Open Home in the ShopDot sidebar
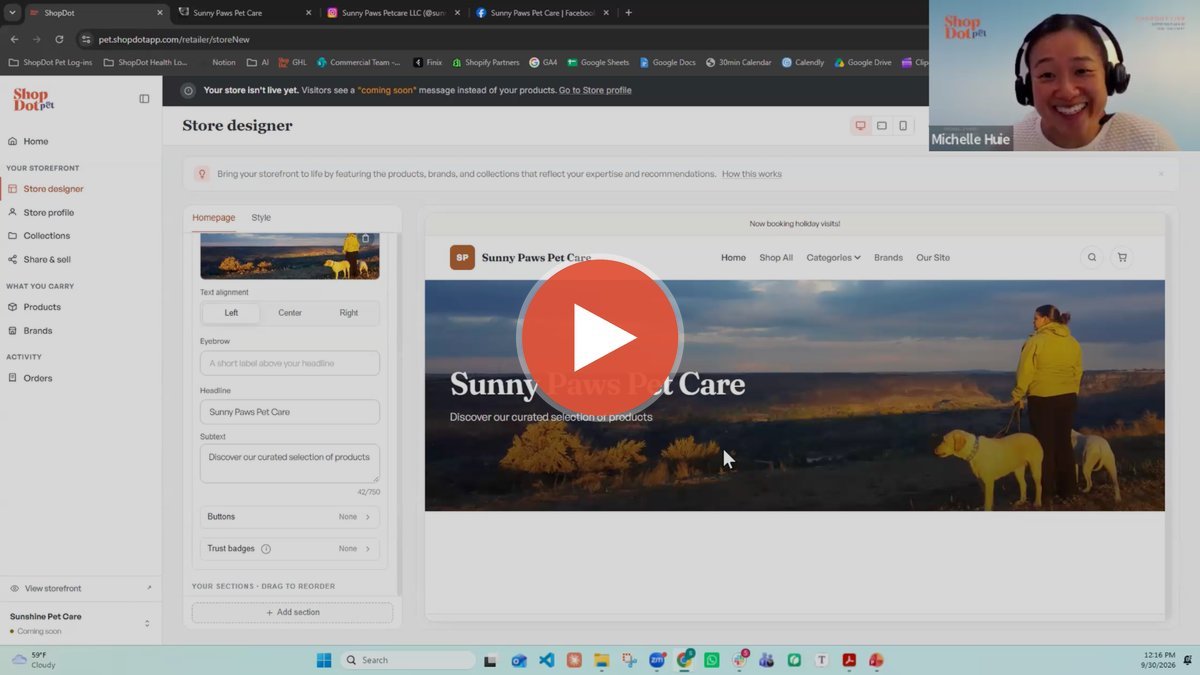This screenshot has width=1200, height=675. (x=36, y=141)
